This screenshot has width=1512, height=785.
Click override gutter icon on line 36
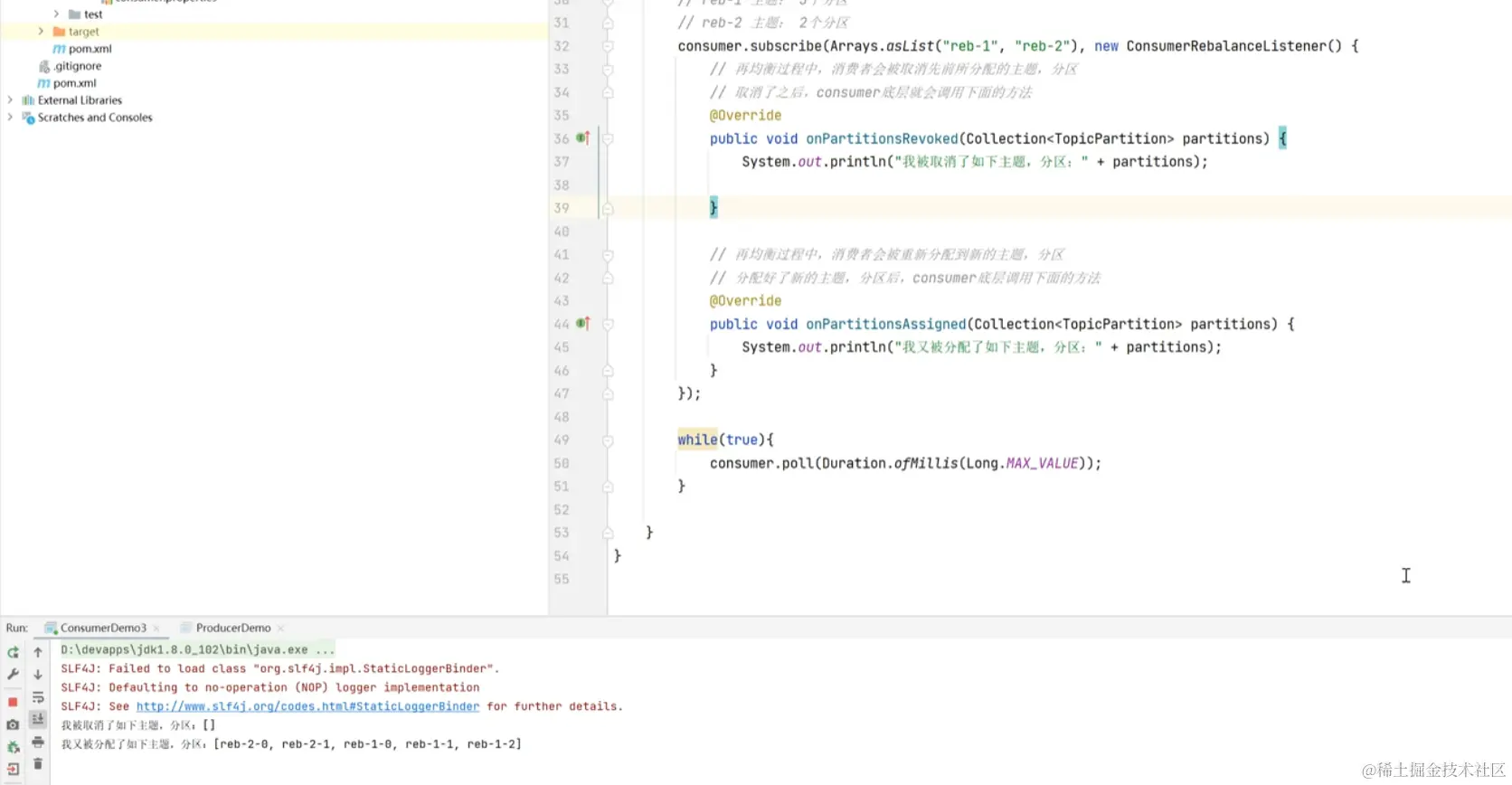pyautogui.click(x=583, y=138)
